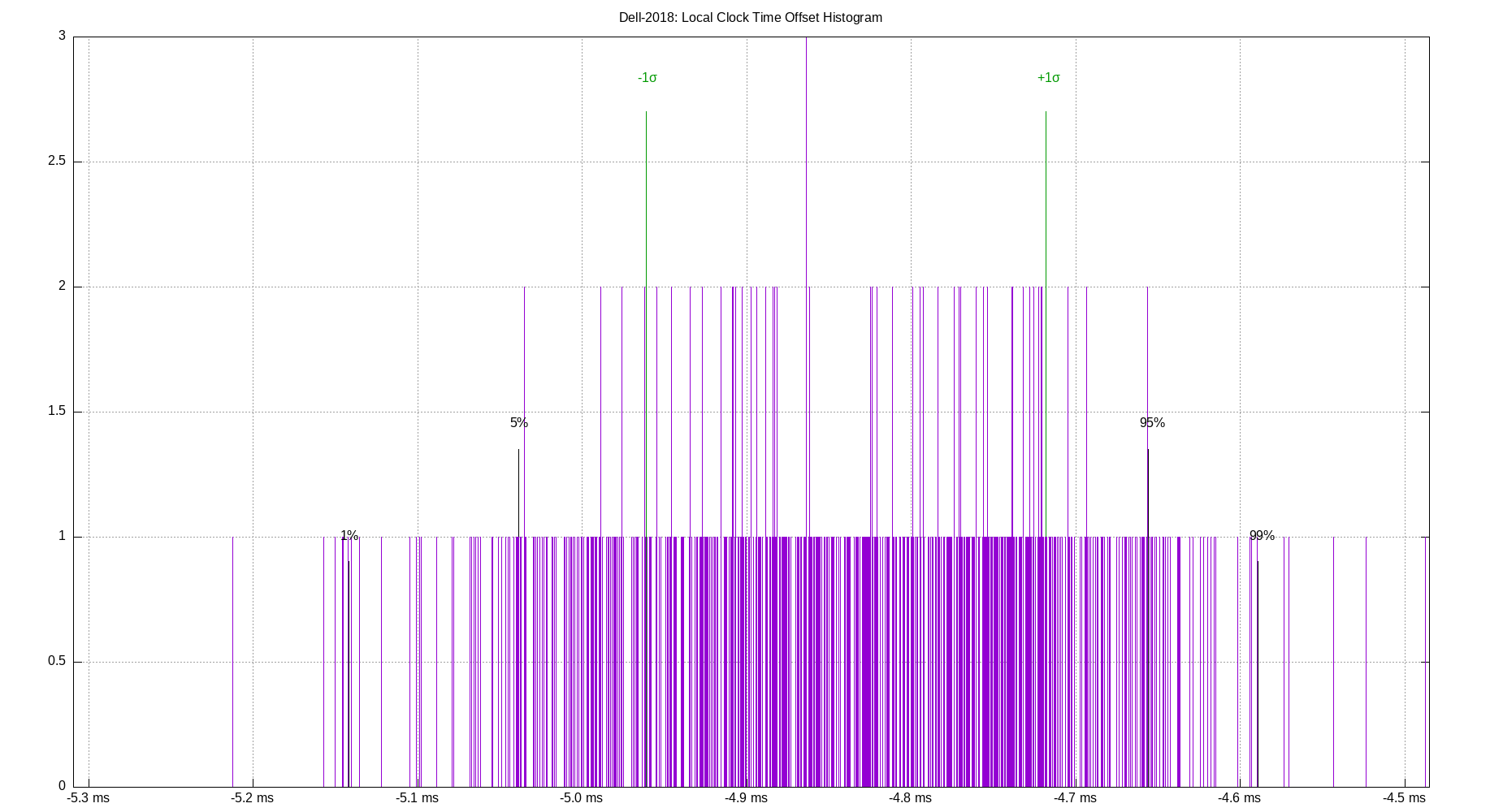Viewport: 1503px width, 812px height.
Task: Click the -5.3 ms axis label
Action: (89, 797)
